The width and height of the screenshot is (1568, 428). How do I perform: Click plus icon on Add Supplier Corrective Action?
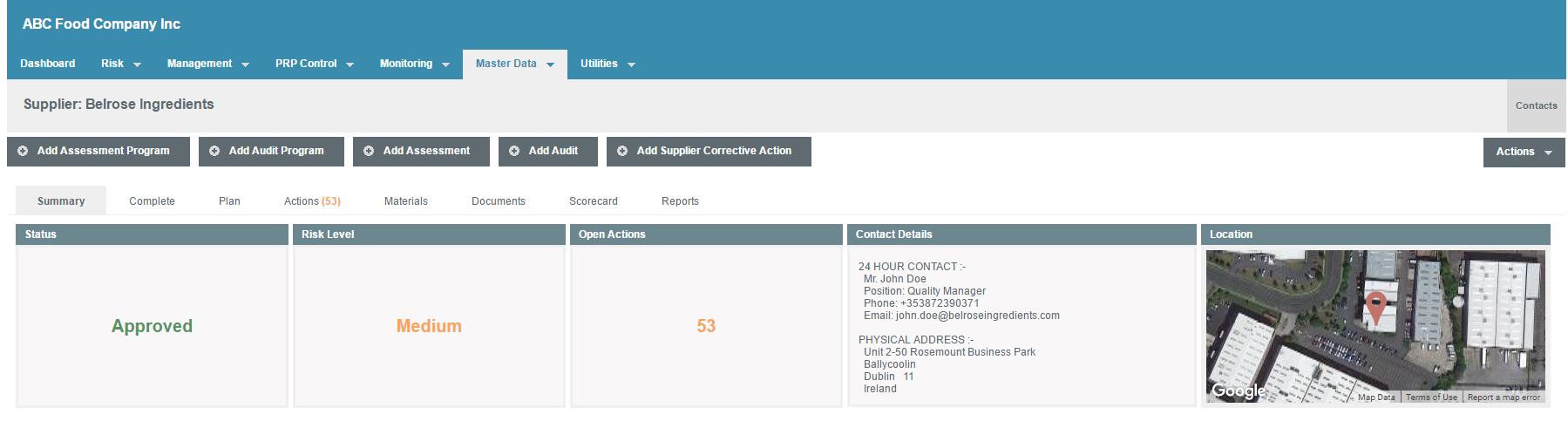coord(622,151)
